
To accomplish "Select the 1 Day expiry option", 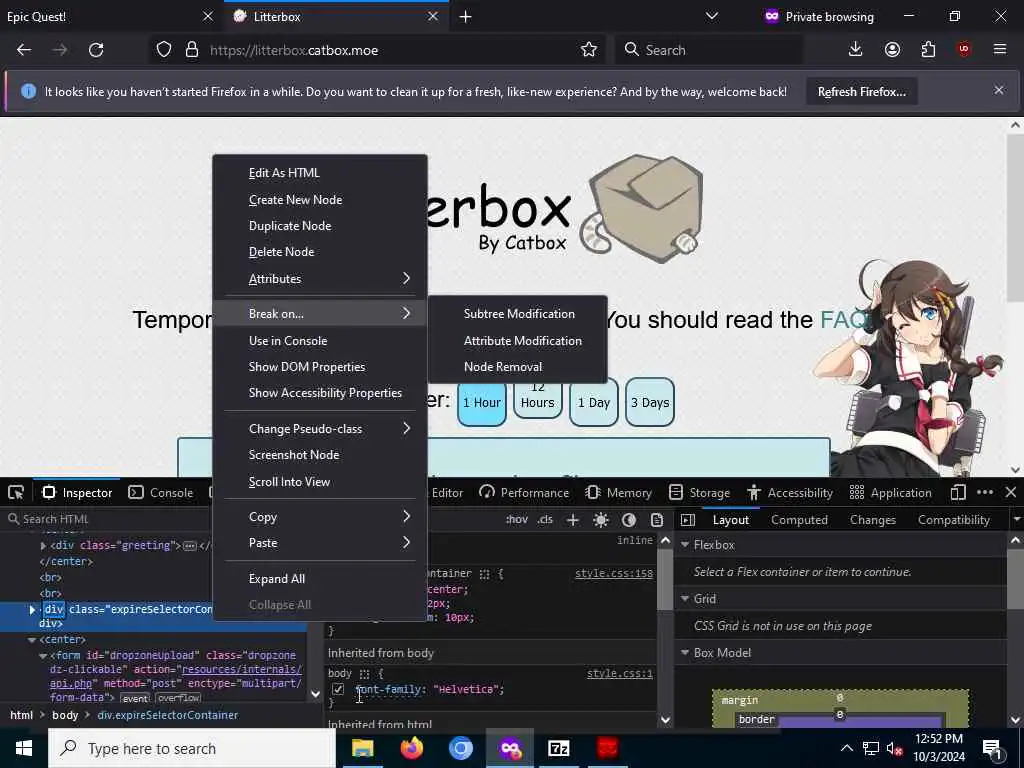I will (594, 402).
